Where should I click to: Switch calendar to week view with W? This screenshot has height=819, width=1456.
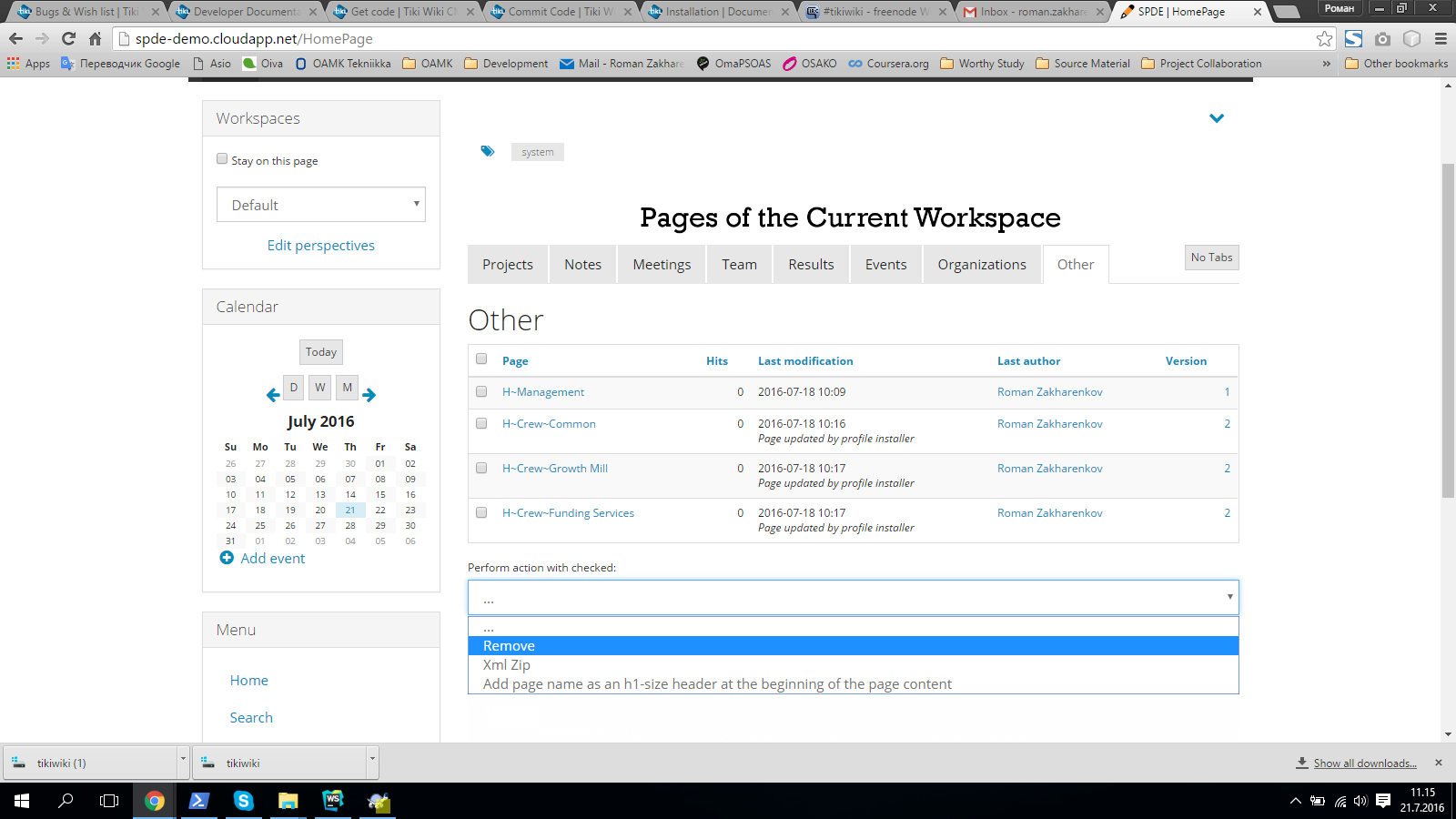tap(320, 387)
